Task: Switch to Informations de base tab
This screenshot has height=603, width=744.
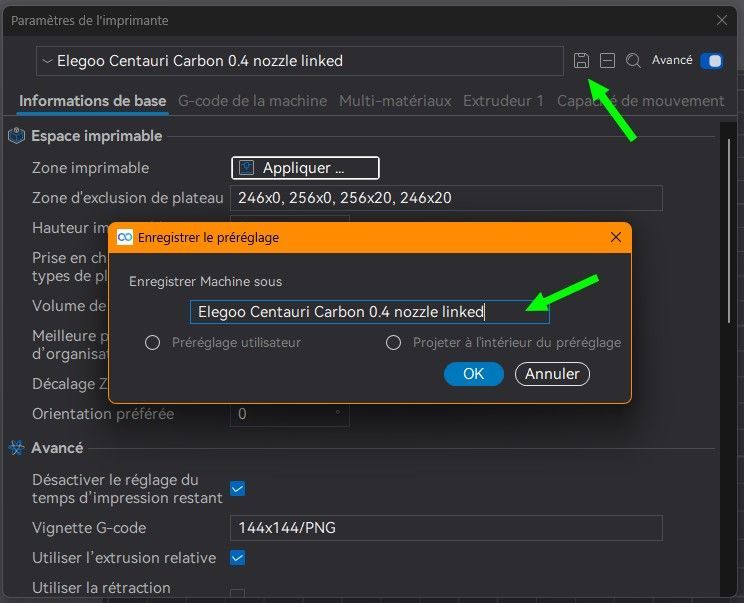Action: click(93, 101)
